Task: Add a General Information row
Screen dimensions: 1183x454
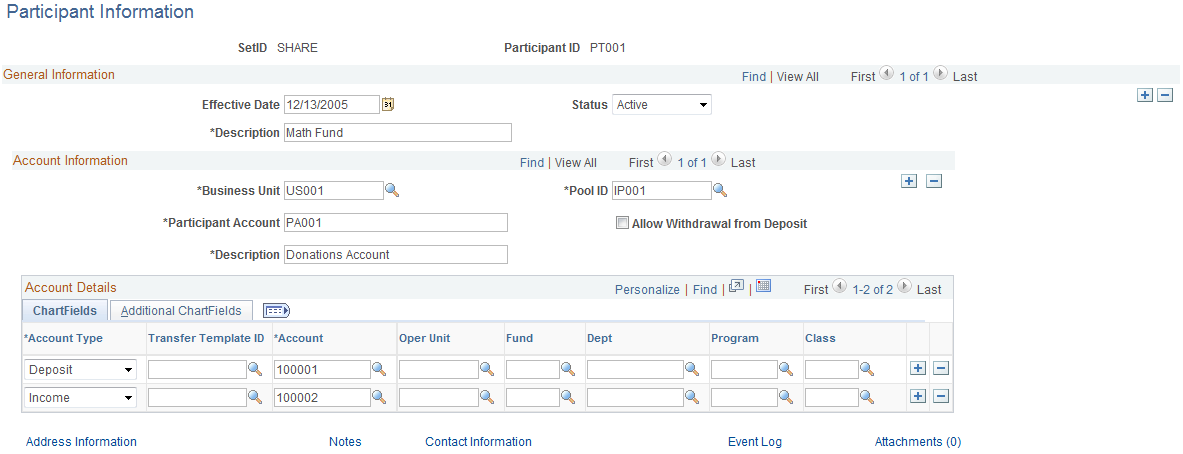Action: coord(1145,95)
